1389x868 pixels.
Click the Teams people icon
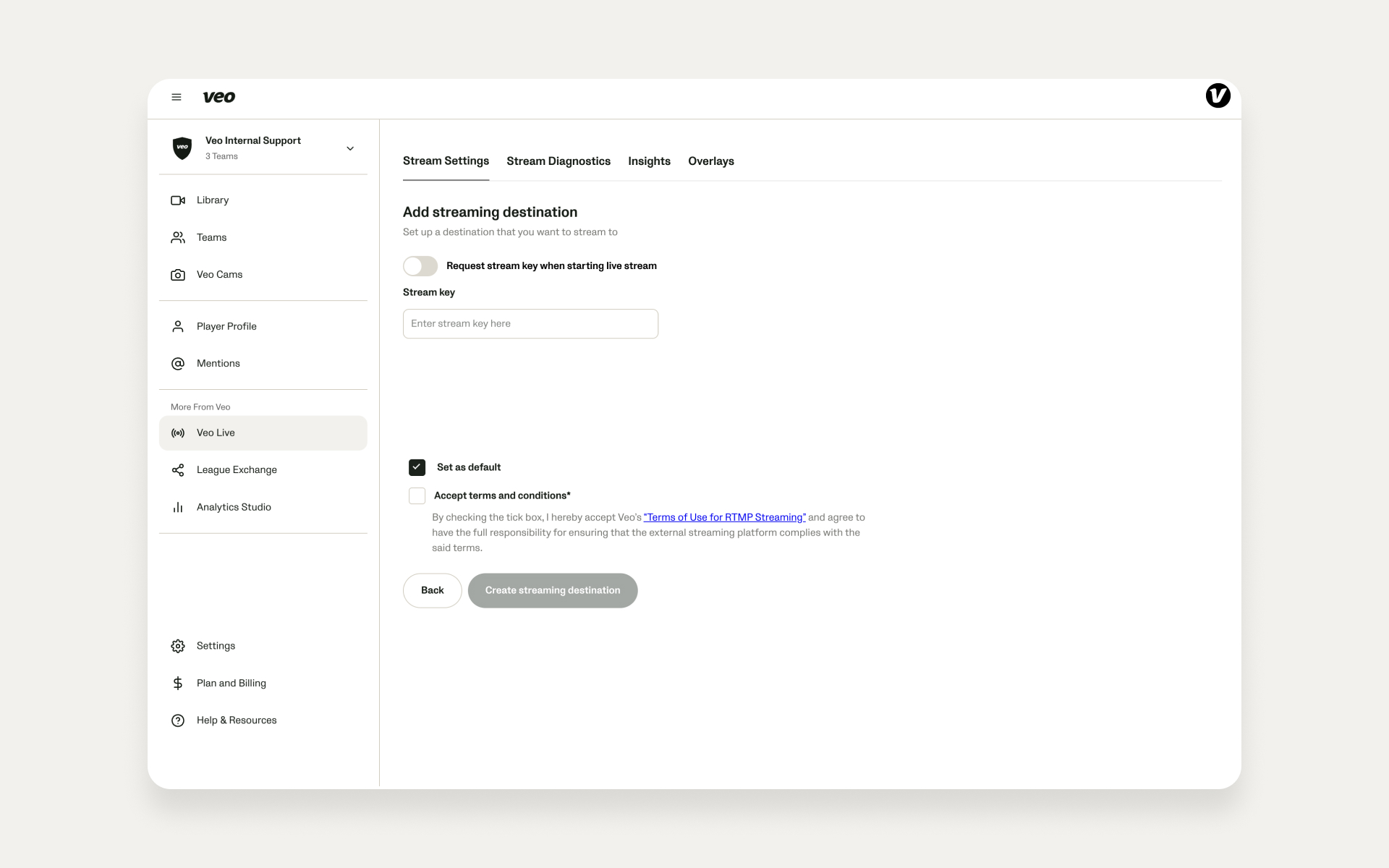click(x=178, y=237)
